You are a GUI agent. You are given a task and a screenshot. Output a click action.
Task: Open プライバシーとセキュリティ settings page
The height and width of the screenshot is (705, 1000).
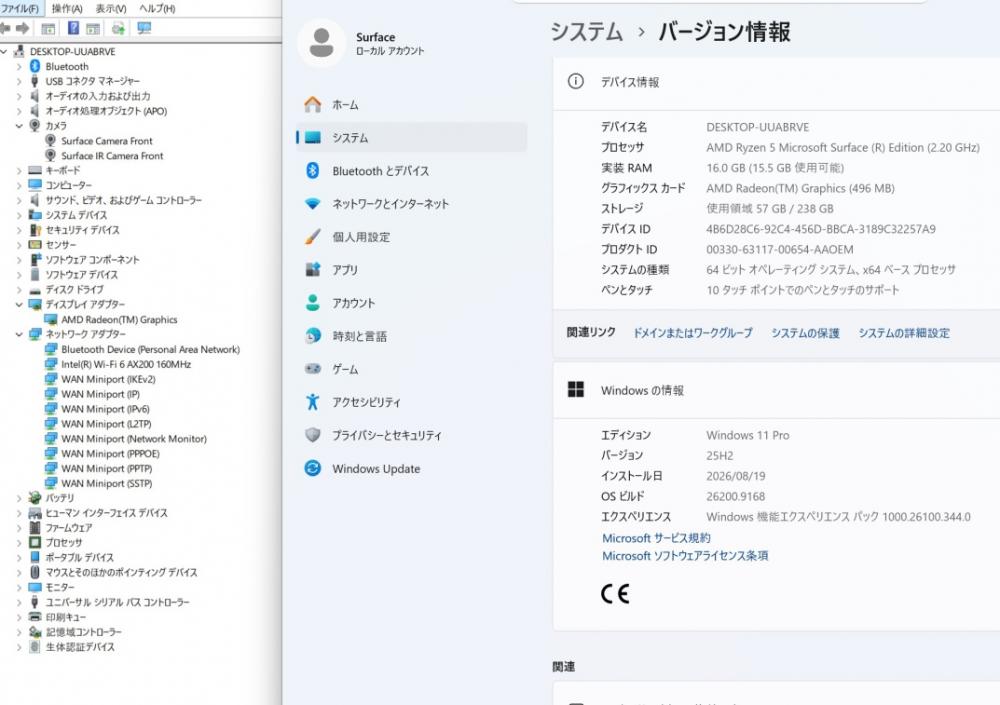pyautogui.click(x=411, y=436)
